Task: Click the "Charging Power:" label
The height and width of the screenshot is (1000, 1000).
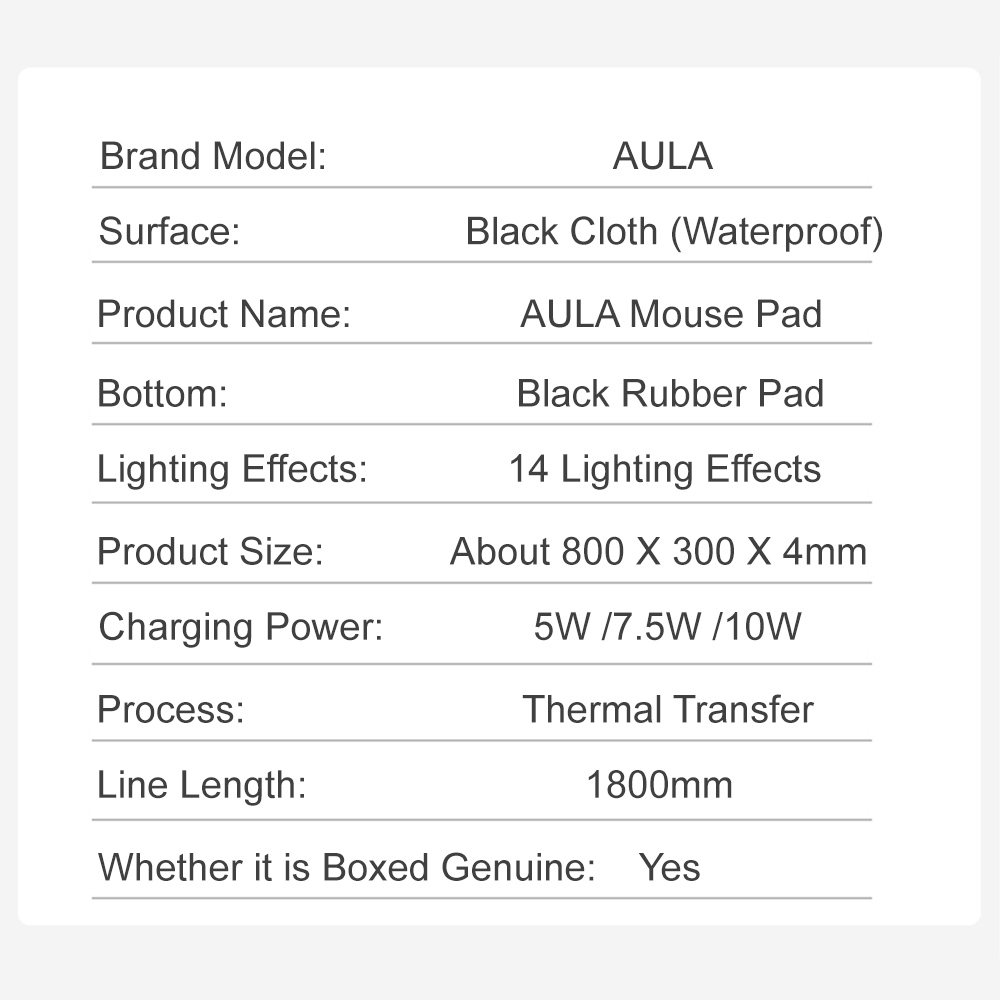Action: click(241, 627)
